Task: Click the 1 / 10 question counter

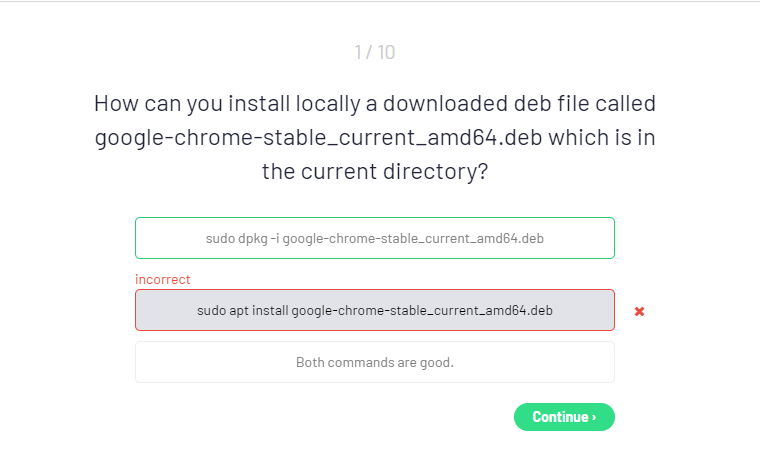Action: 375,52
